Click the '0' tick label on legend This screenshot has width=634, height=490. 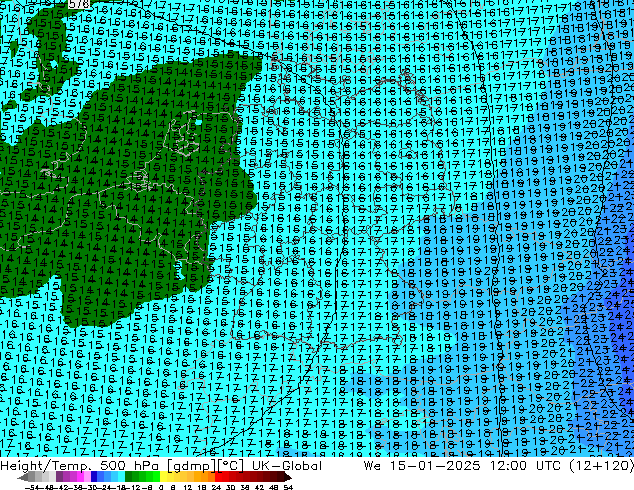point(160,487)
